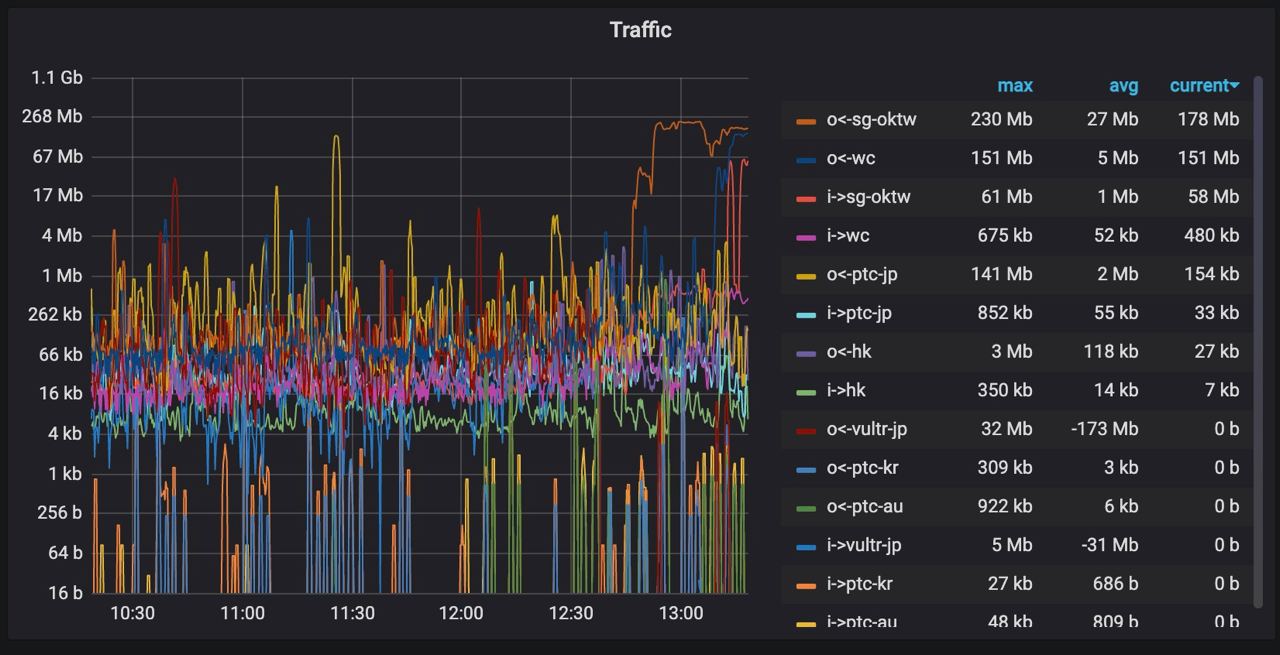Sort legend by the current column

1199,86
